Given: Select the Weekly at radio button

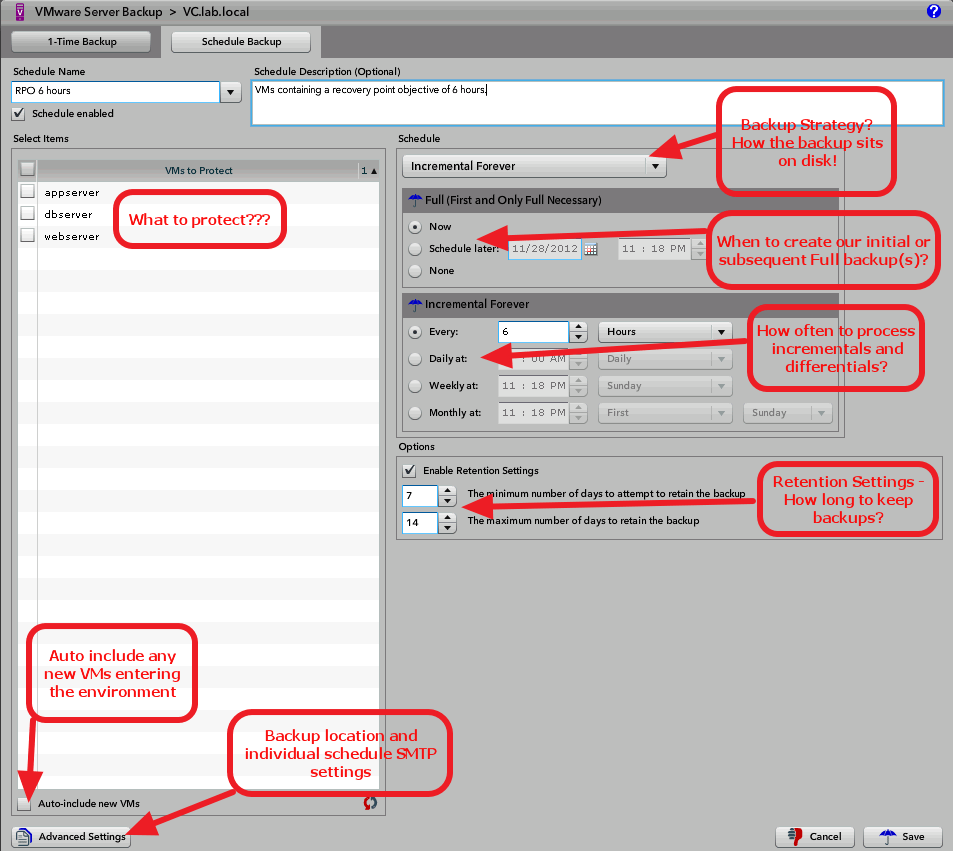Looking at the screenshot, I should pos(415,385).
